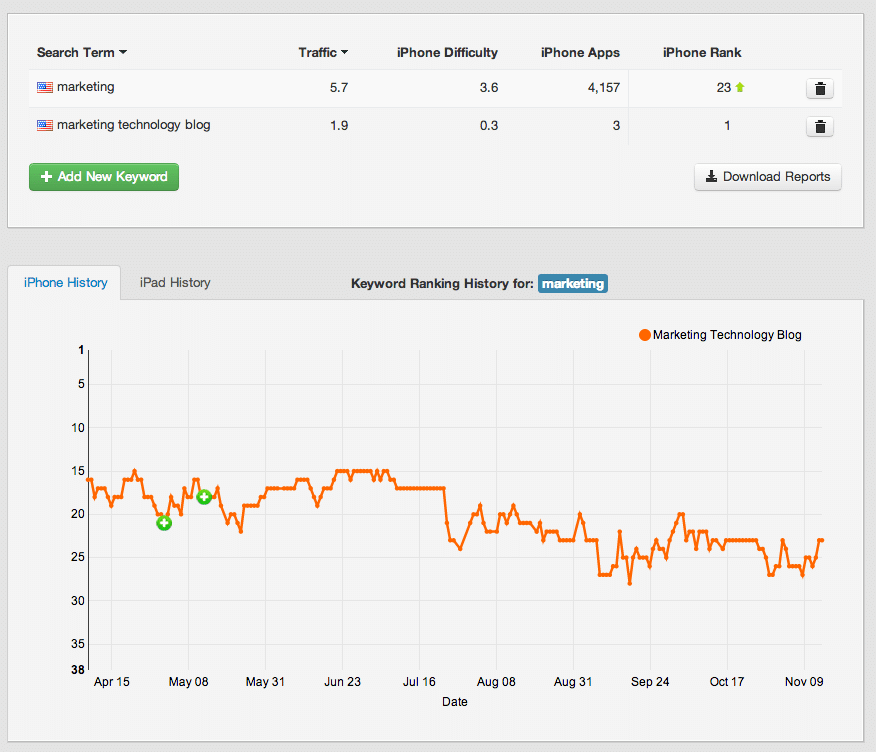This screenshot has width=876, height=752.
Task: Select the marketing technology blog search term
Action: [x=134, y=125]
